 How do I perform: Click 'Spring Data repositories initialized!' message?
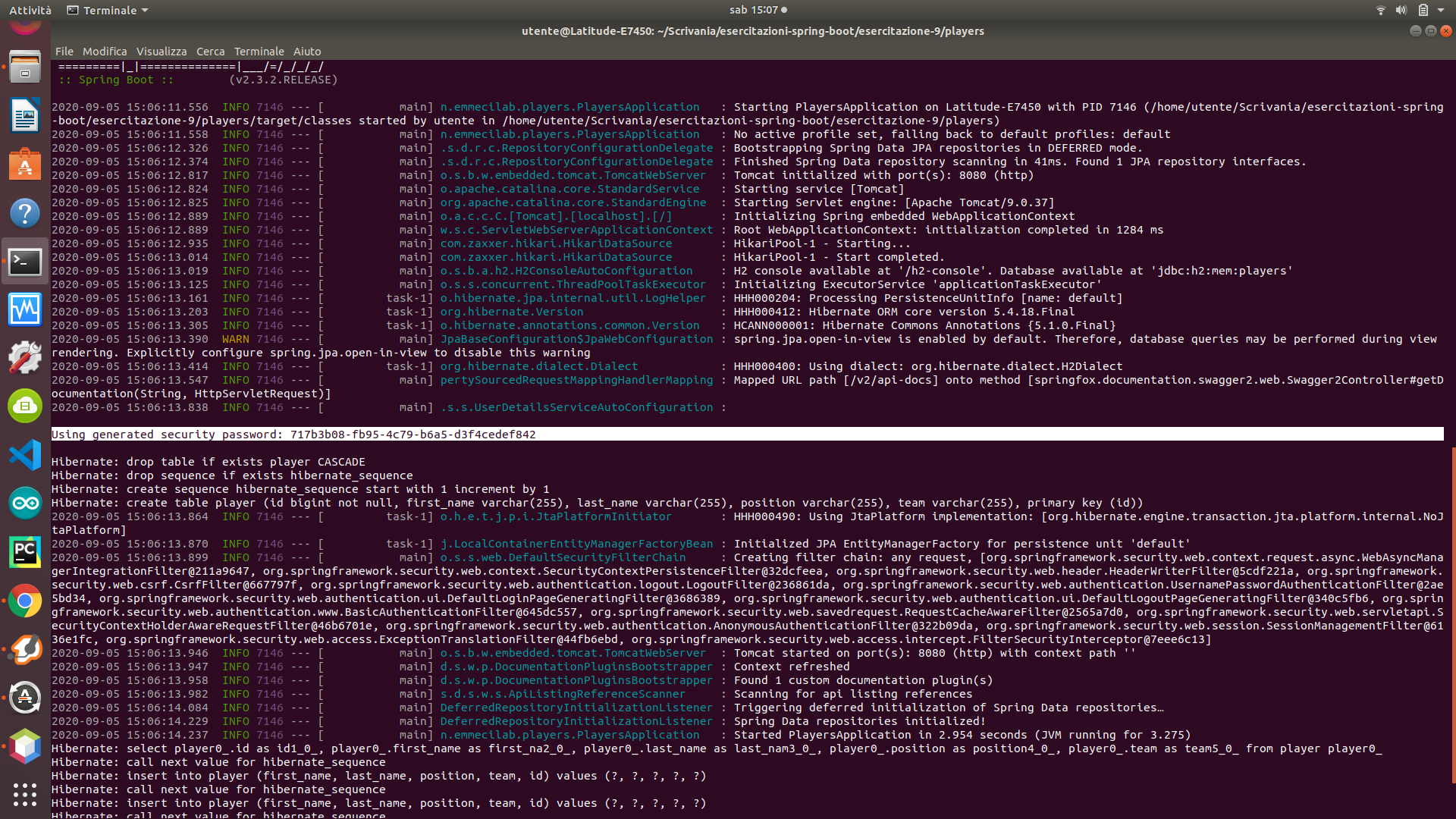[859, 721]
